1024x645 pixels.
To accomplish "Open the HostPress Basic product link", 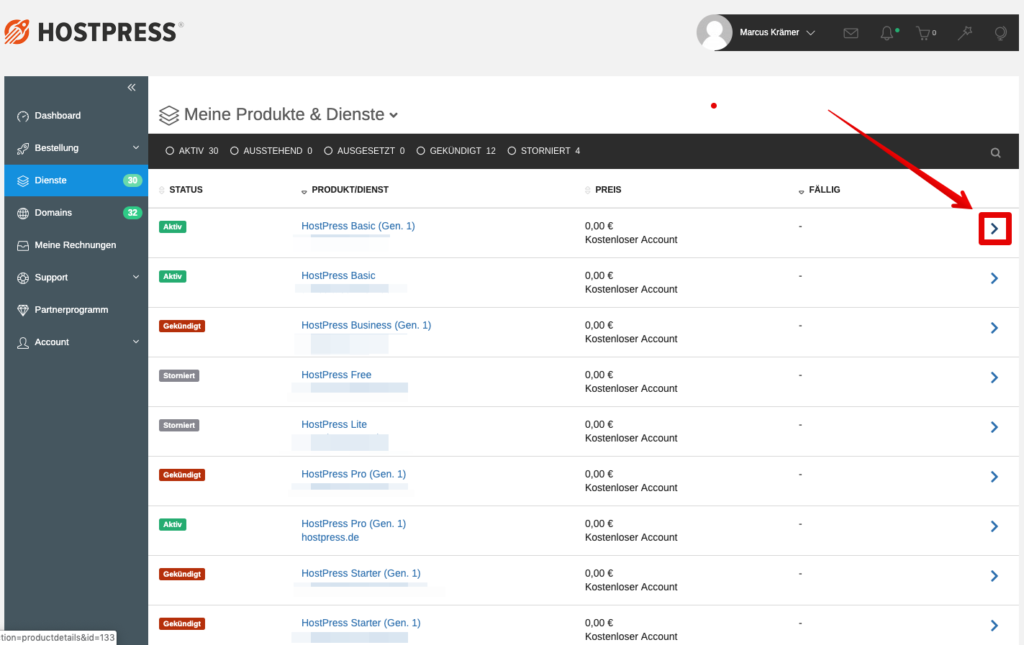I will point(338,275).
